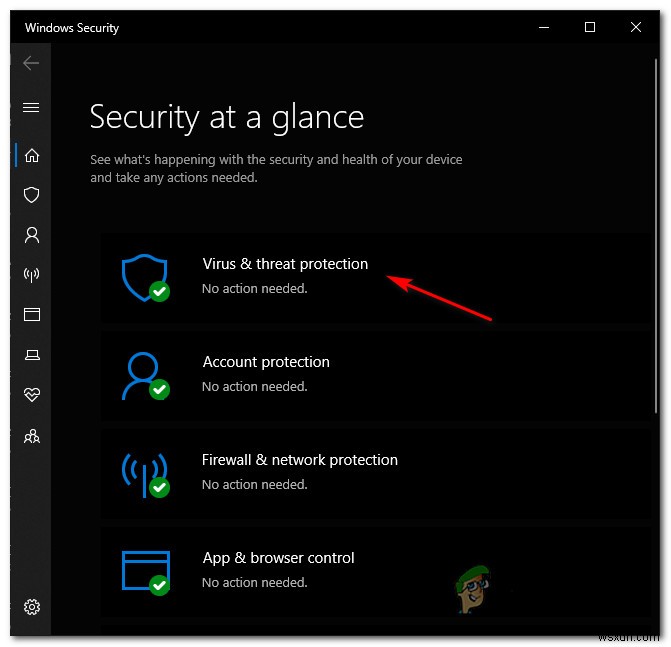Image resolution: width=671 pixels, height=647 pixels.
Task: Open App & browser control window sidebar icon
Action: point(32,315)
